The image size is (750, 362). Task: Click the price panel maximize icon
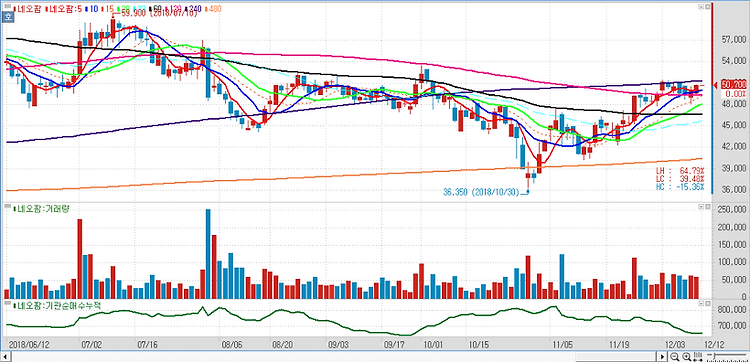point(701,7)
